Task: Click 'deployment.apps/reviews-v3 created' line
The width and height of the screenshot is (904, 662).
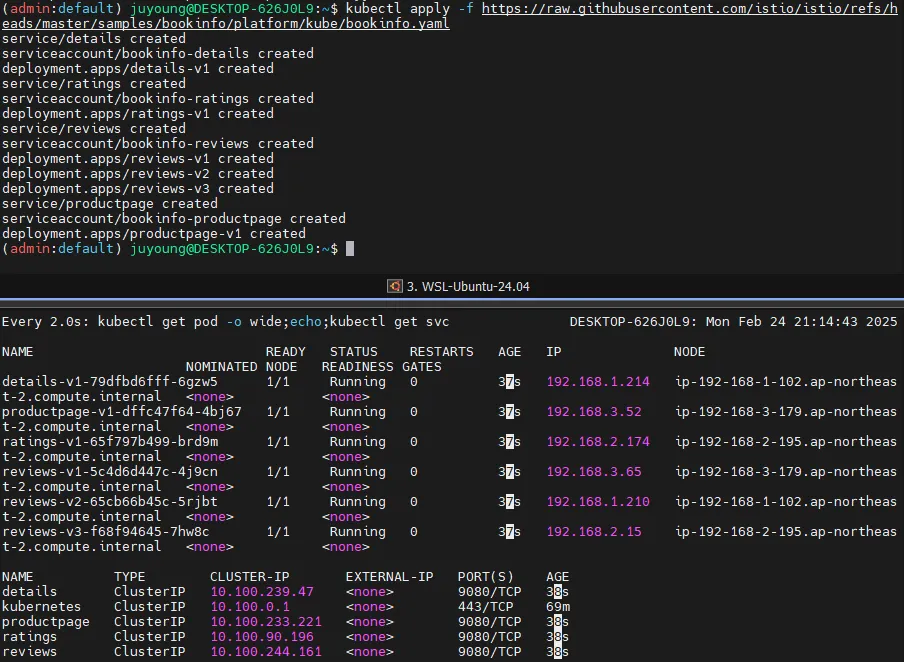Action: click(138, 189)
